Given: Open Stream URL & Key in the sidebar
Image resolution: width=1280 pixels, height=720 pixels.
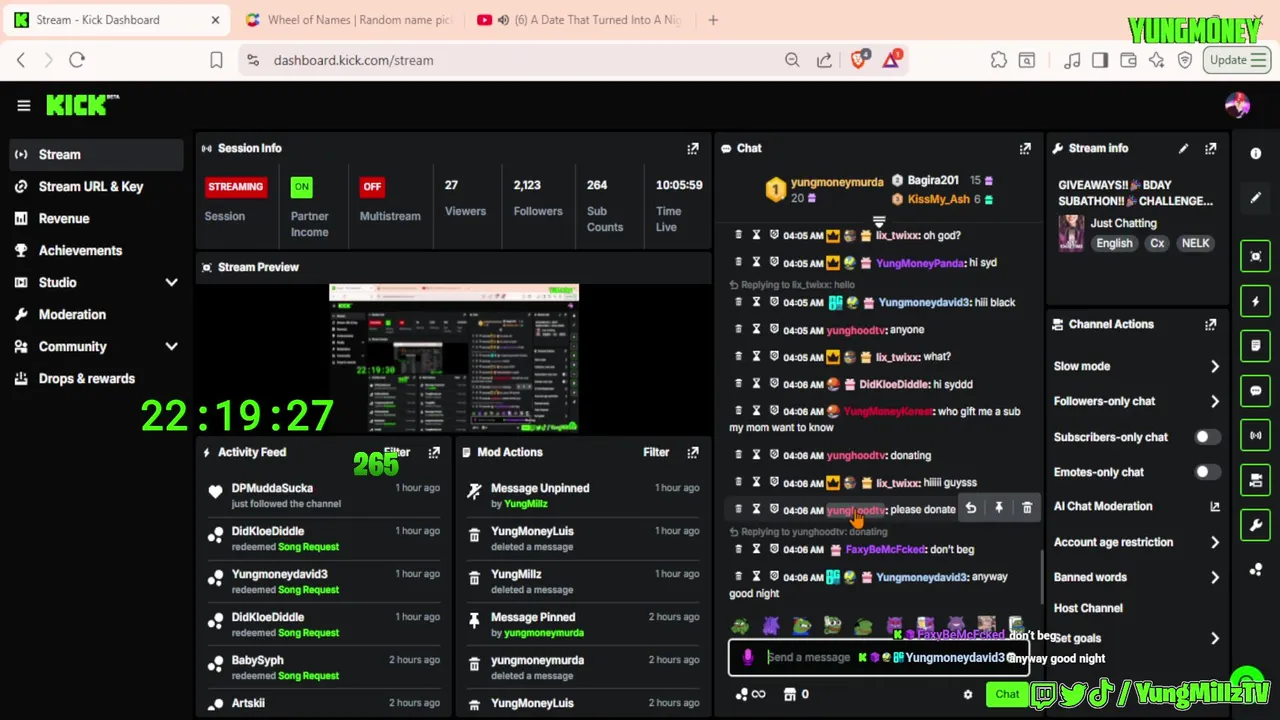Looking at the screenshot, I should click(x=96, y=186).
